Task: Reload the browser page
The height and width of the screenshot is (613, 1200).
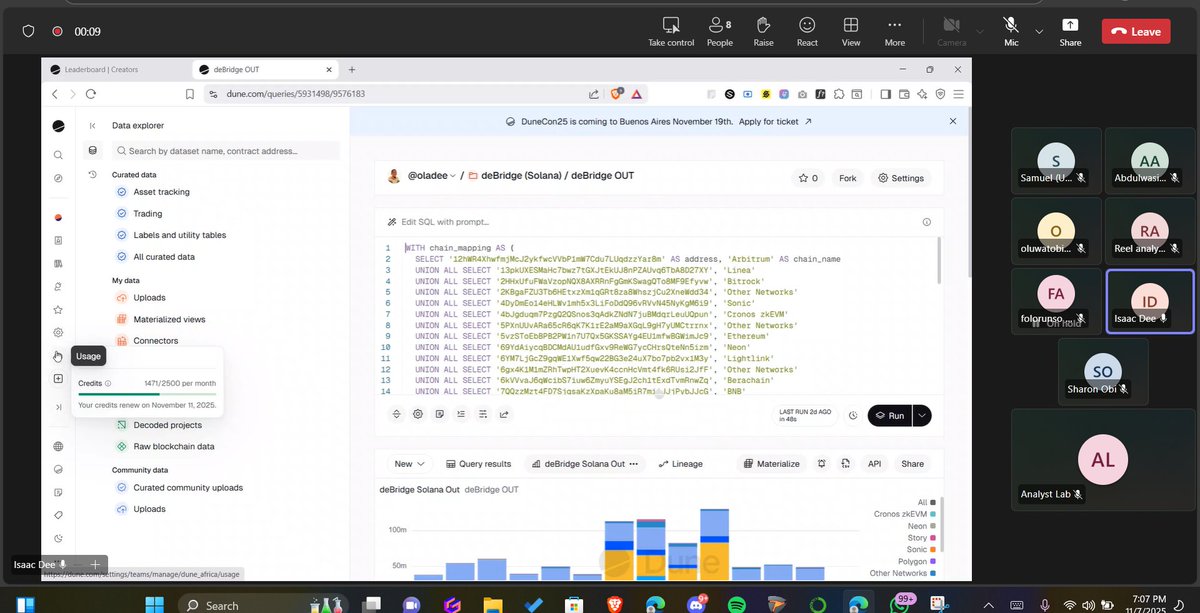Action: click(x=90, y=94)
